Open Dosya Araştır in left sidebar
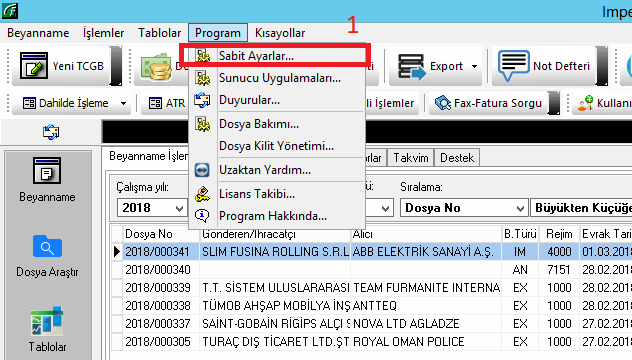 47,256
